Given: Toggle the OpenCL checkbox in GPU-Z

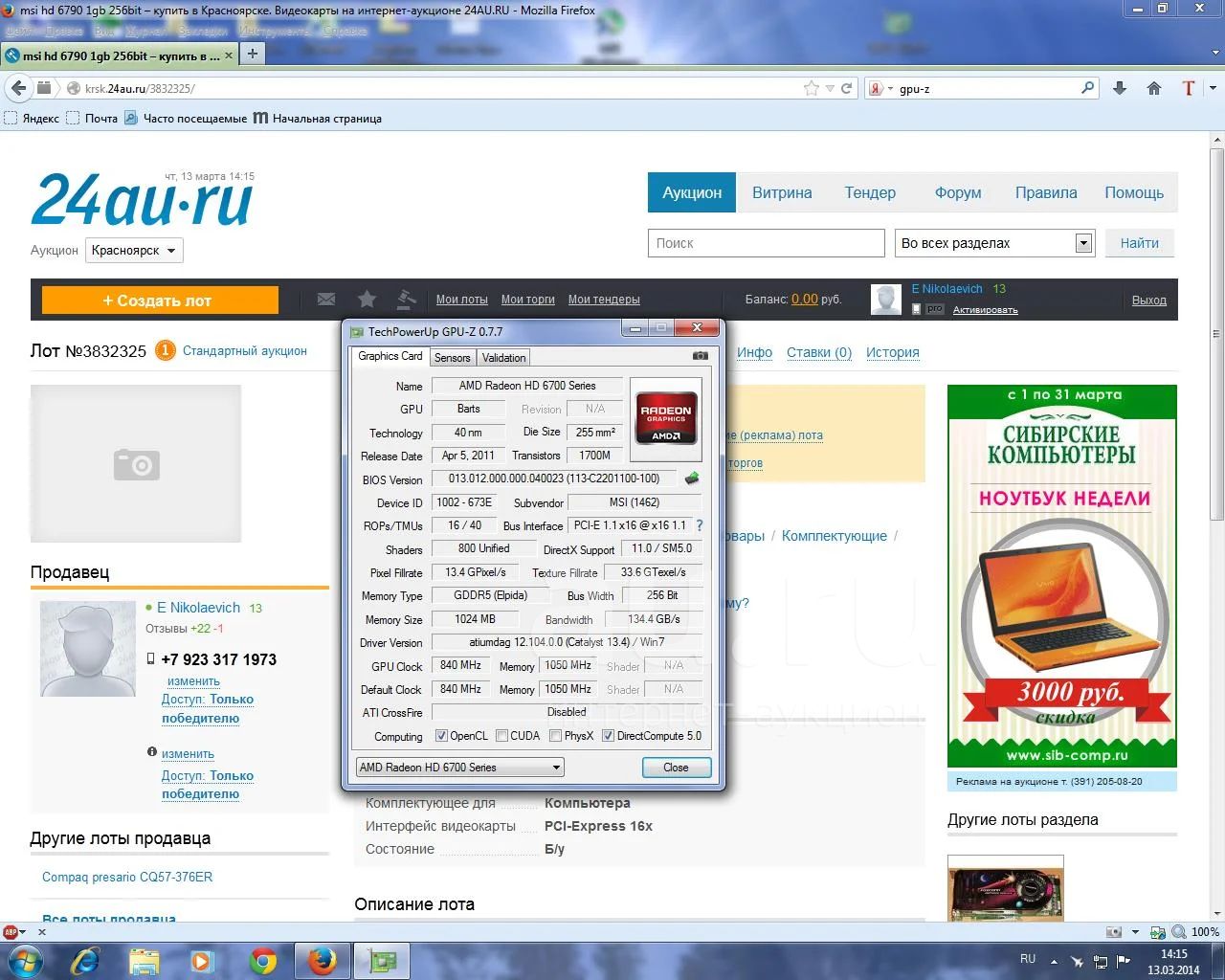Looking at the screenshot, I should pyautogui.click(x=441, y=736).
